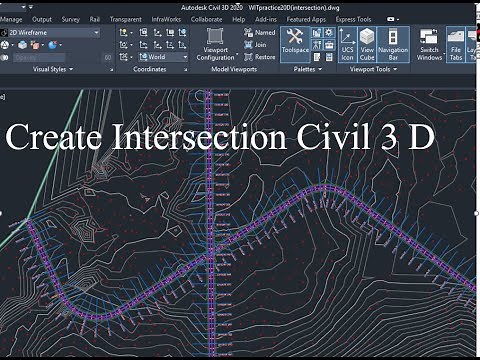Open the Express Tools tab
Screen dimensions: 480x360
pos(353,19)
